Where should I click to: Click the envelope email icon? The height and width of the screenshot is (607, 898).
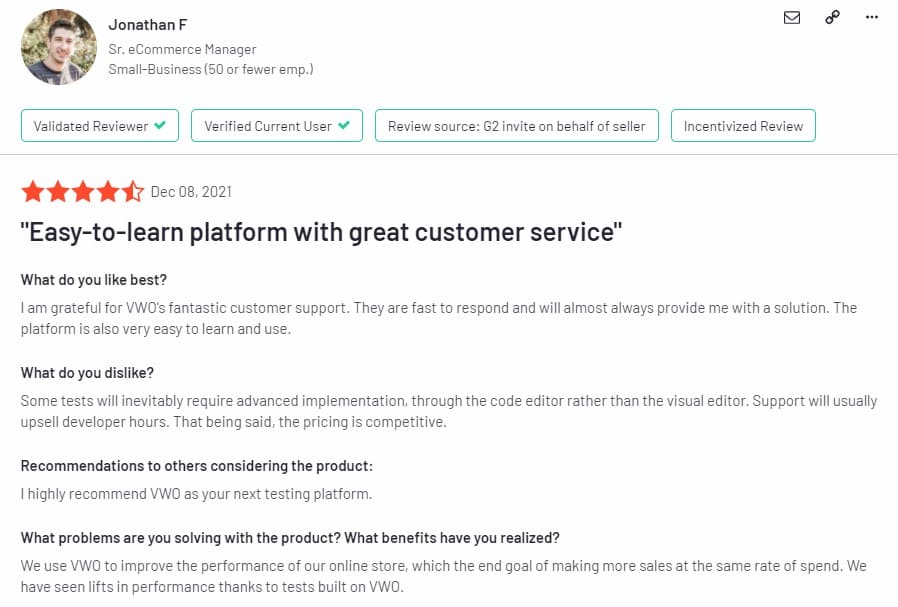[x=792, y=17]
